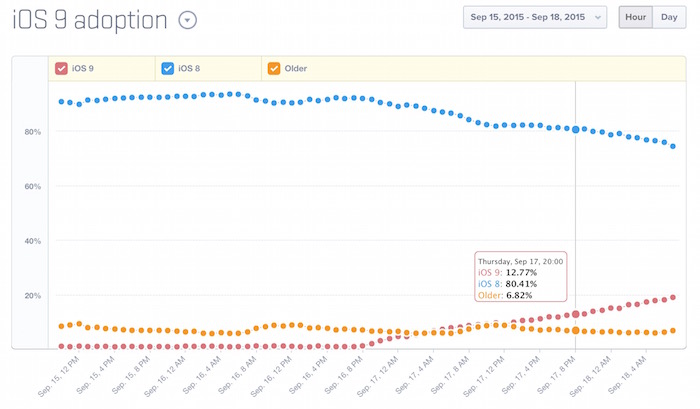Click the iOS 9 adoption chart title
The width and height of the screenshot is (700, 409).
[90, 20]
